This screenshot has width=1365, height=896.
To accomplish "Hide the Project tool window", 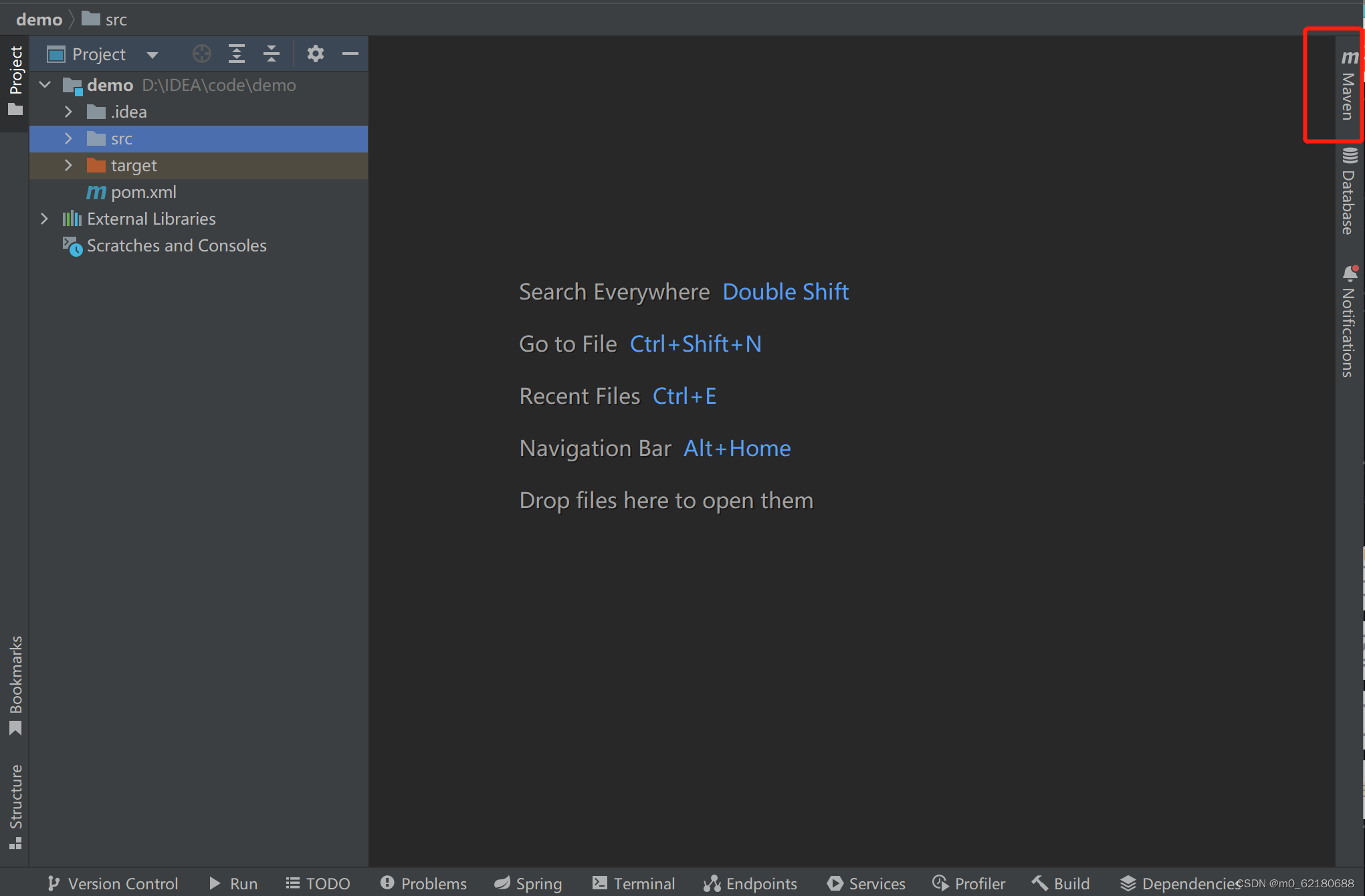I will (x=350, y=53).
